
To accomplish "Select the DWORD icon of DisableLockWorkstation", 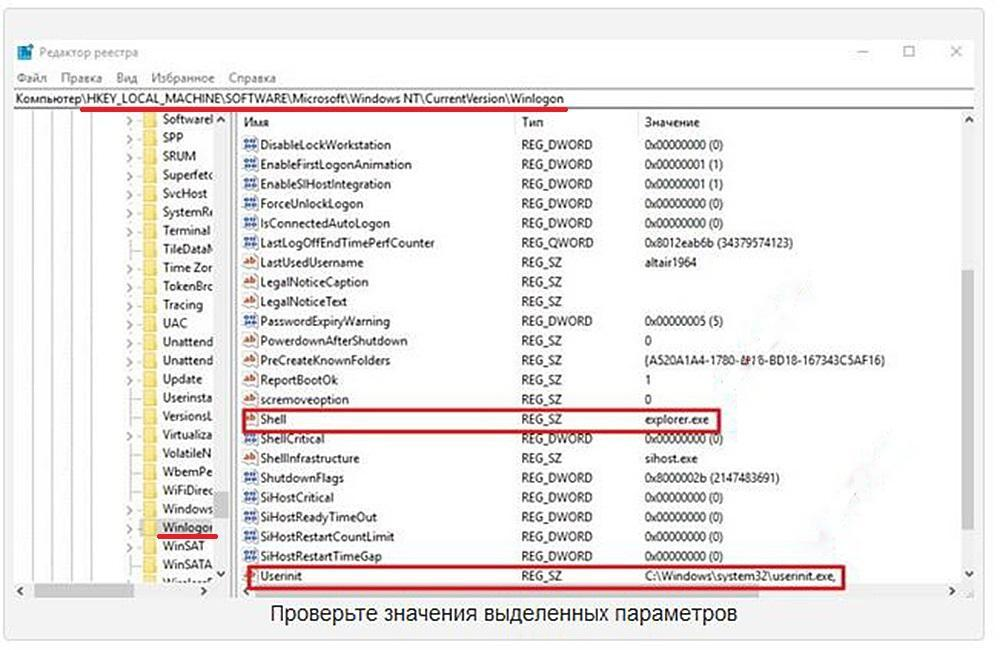I will 250,144.
